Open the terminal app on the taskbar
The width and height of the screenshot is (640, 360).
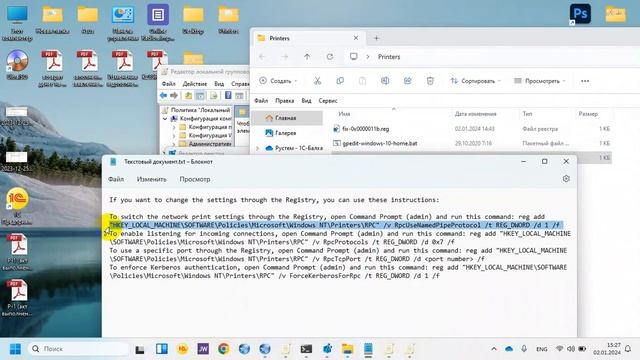tap(306, 349)
